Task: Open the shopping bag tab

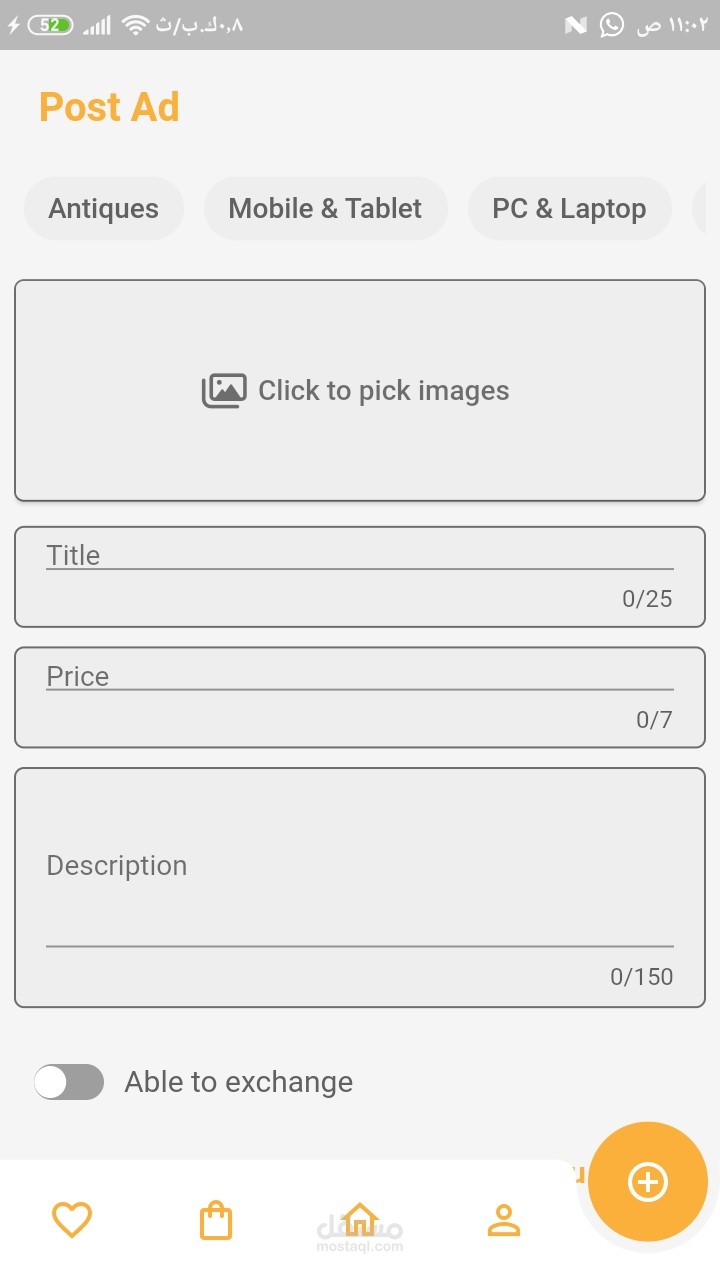Action: (216, 1220)
